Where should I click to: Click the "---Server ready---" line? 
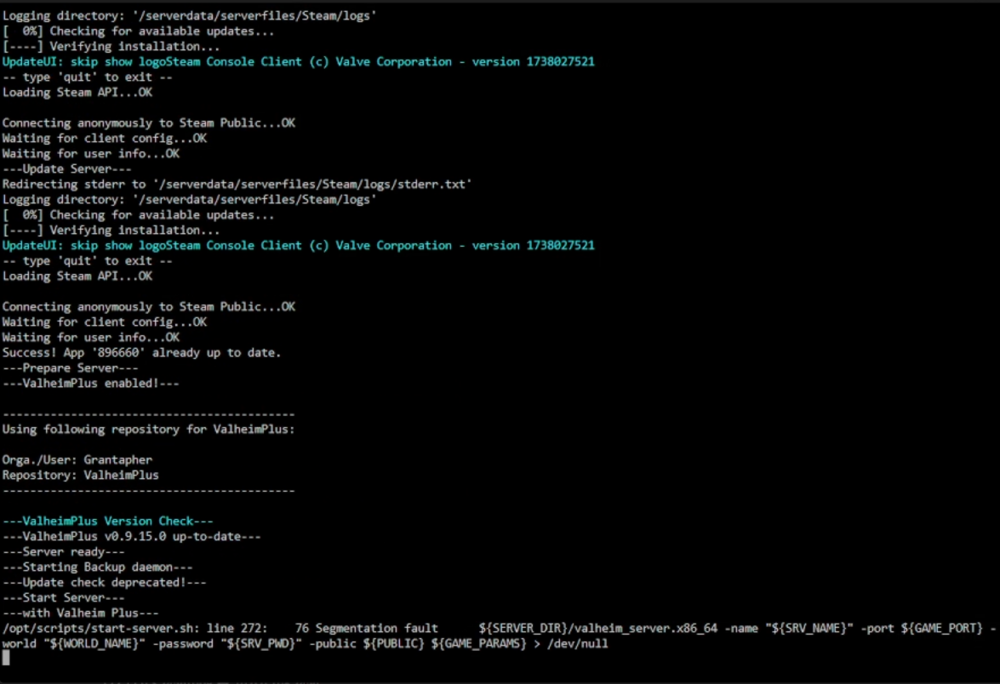[x=64, y=551]
